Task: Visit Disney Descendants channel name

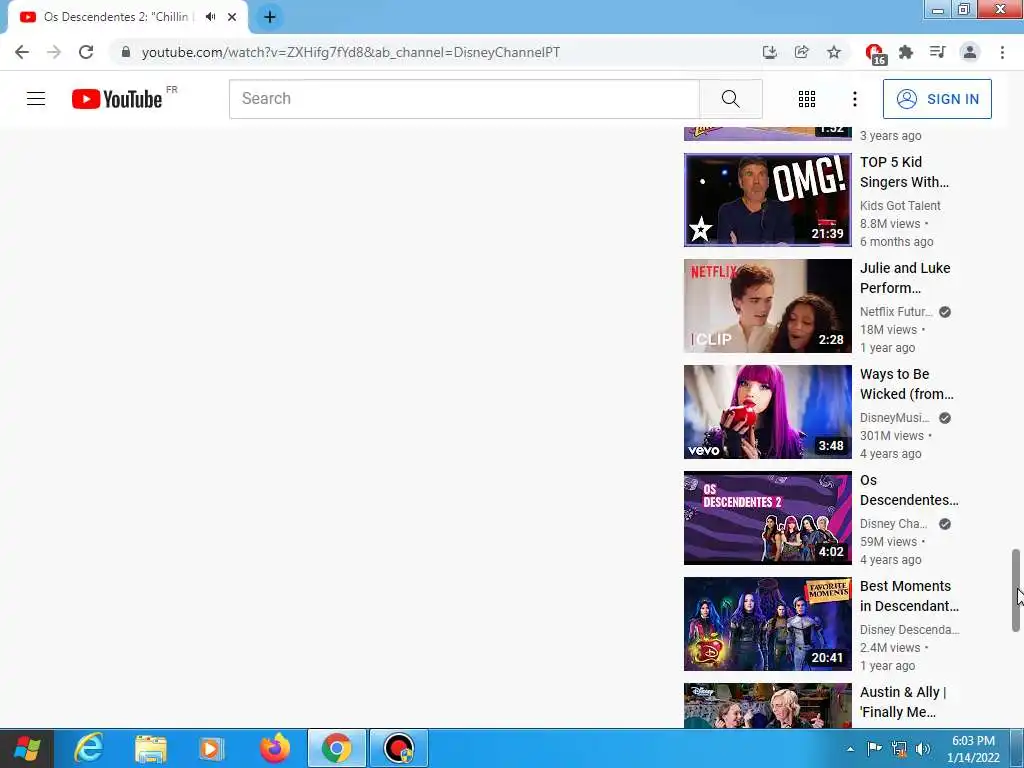Action: tap(909, 630)
